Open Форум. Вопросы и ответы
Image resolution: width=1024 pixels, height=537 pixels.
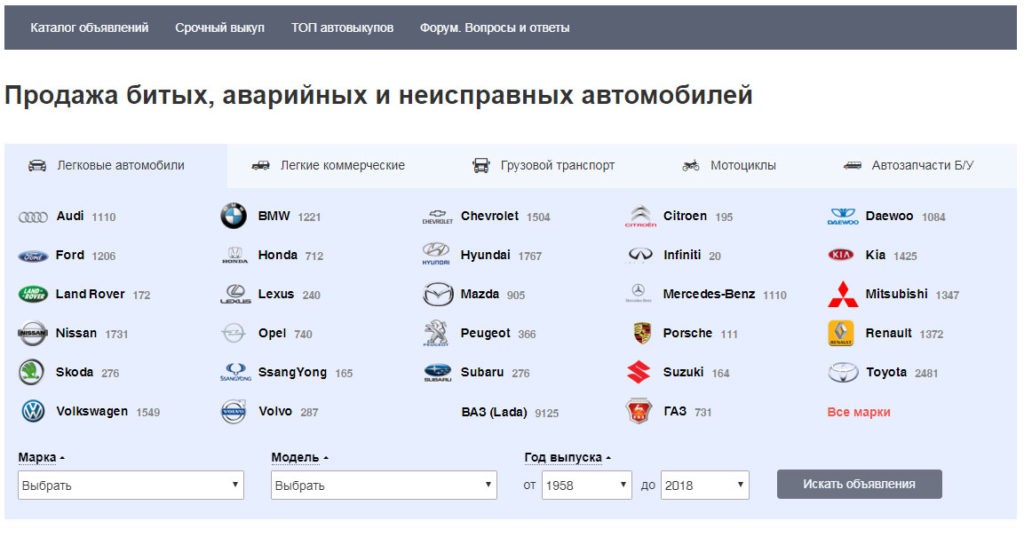[x=494, y=27]
